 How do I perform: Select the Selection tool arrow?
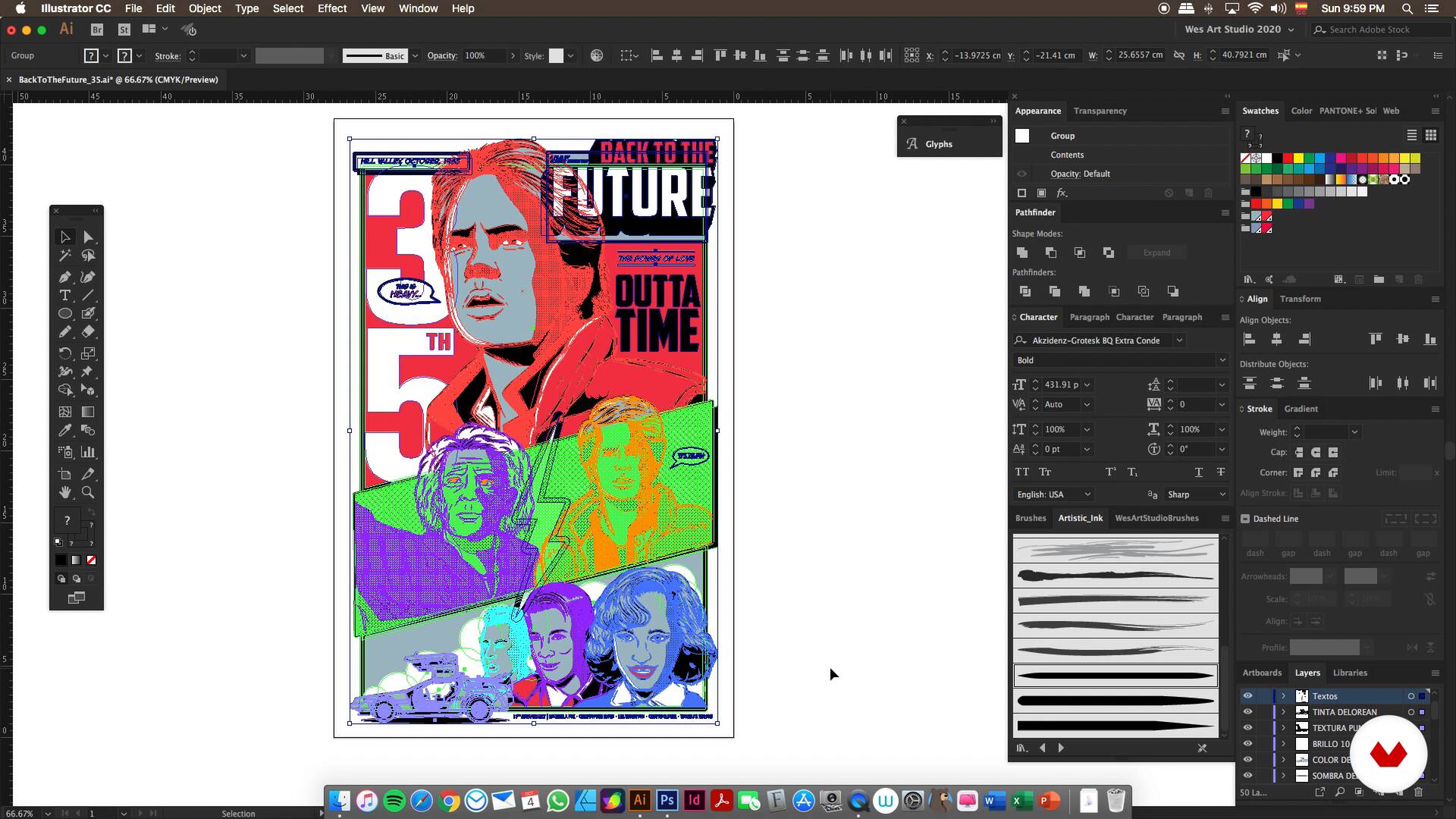tap(65, 237)
